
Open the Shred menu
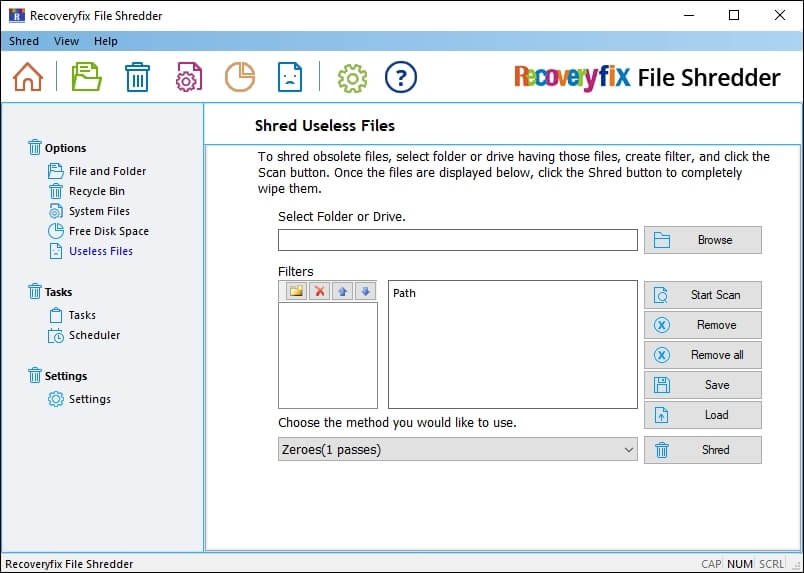[x=24, y=41]
